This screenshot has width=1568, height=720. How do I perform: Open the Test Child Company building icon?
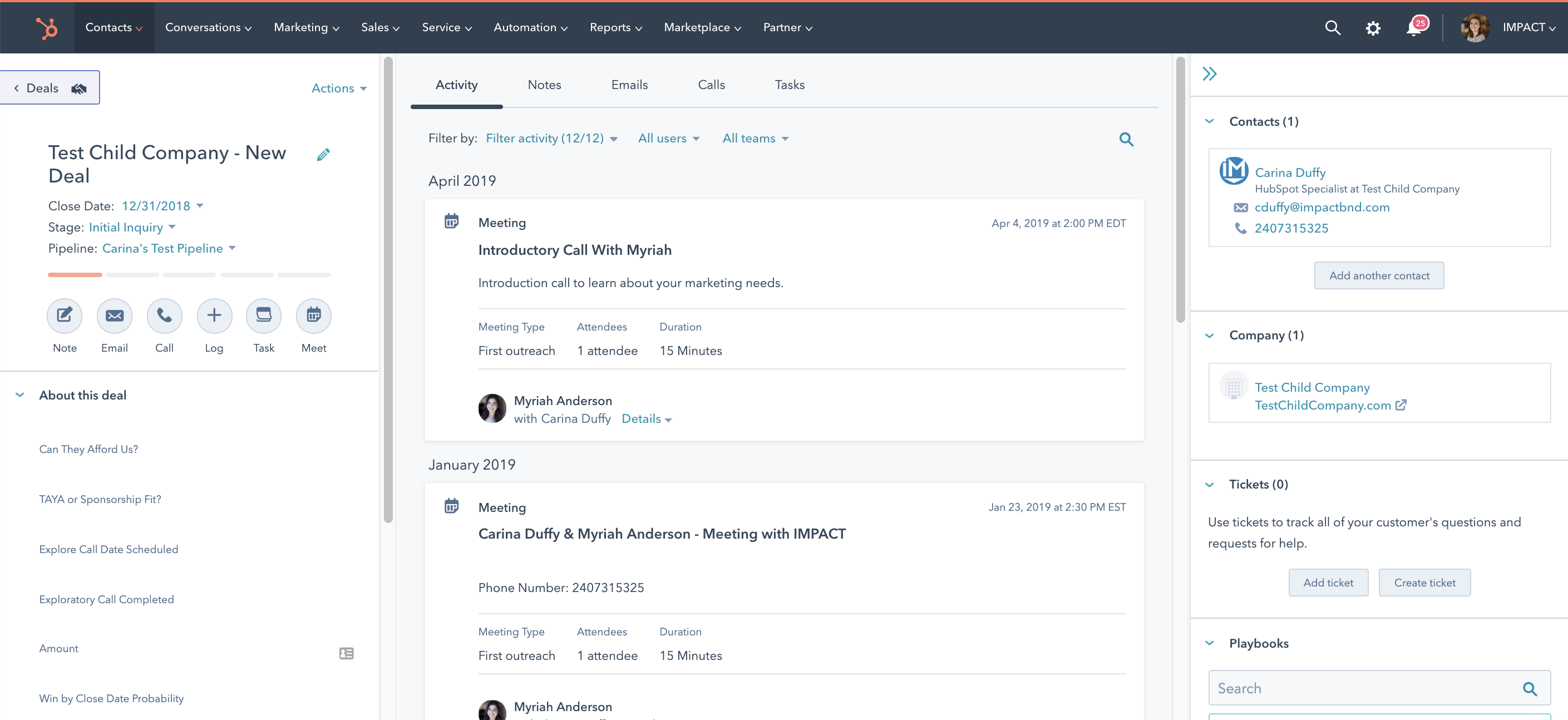coord(1234,386)
